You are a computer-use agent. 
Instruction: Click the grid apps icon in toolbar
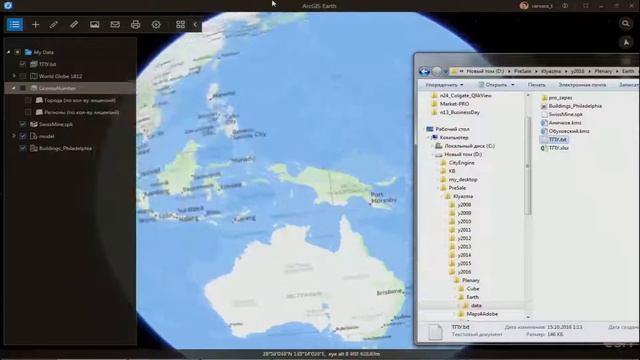pyautogui.click(x=180, y=24)
